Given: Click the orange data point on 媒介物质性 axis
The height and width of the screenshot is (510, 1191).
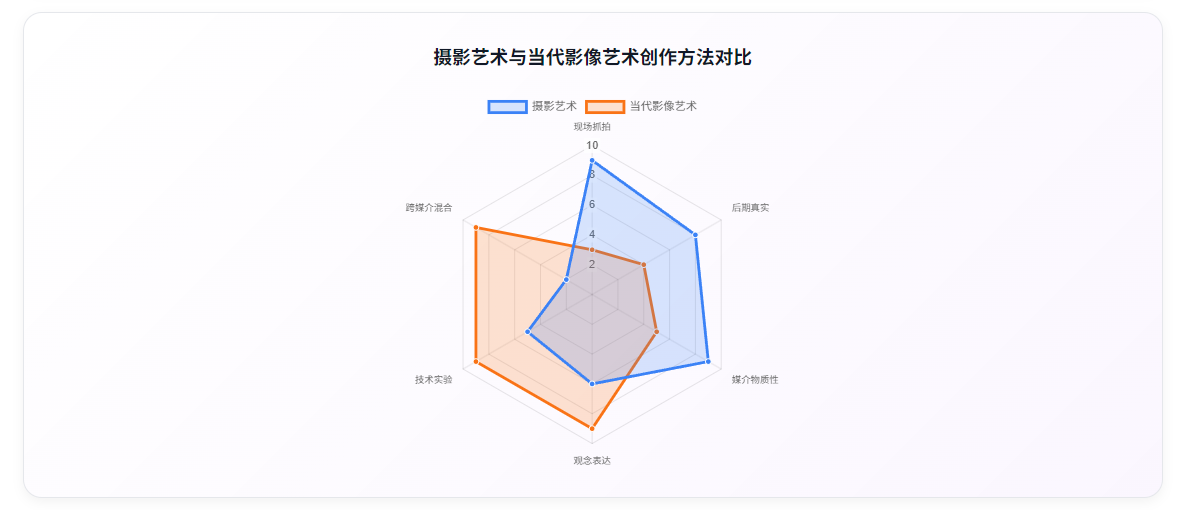Looking at the screenshot, I should (x=656, y=332).
